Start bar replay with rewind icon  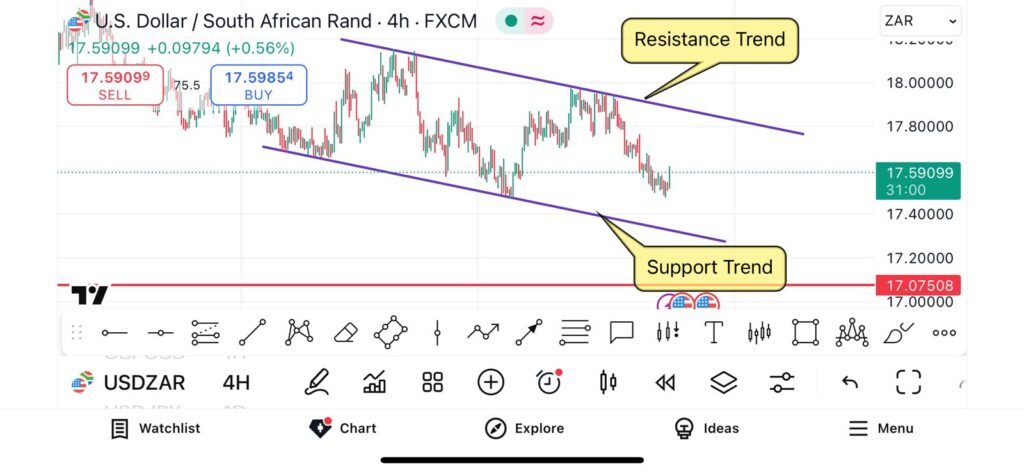click(x=664, y=381)
